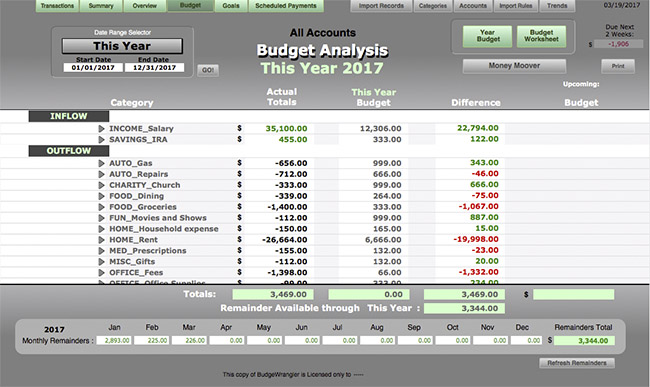Open the Categories tab

pos(433,6)
